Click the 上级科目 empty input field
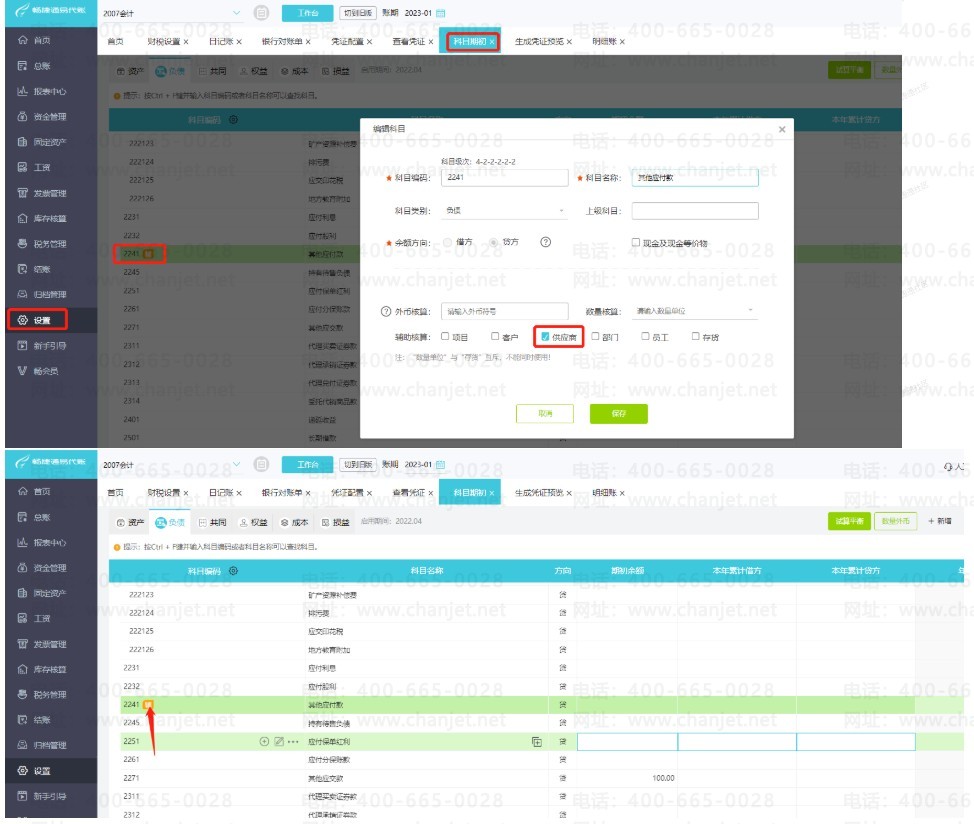The image size is (974, 824). (695, 211)
